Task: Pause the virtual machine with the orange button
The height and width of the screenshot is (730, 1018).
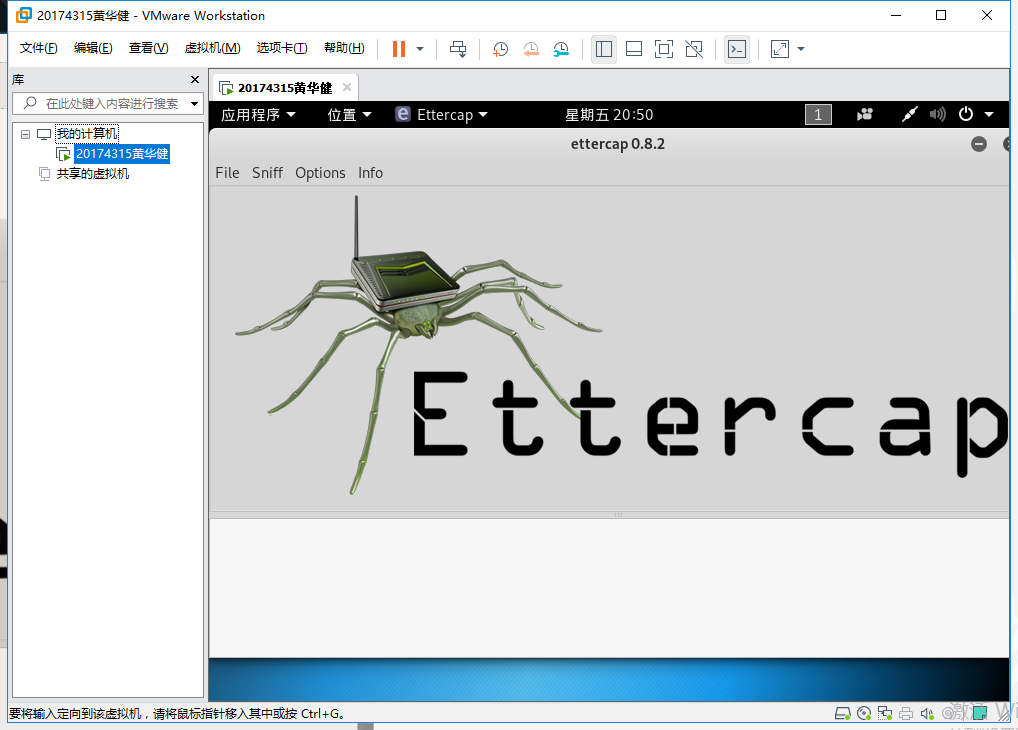Action: pyautogui.click(x=399, y=49)
